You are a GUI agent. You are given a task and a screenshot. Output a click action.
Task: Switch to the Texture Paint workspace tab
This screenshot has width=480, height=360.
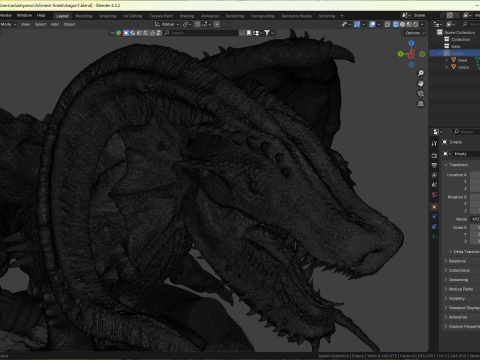(161, 16)
